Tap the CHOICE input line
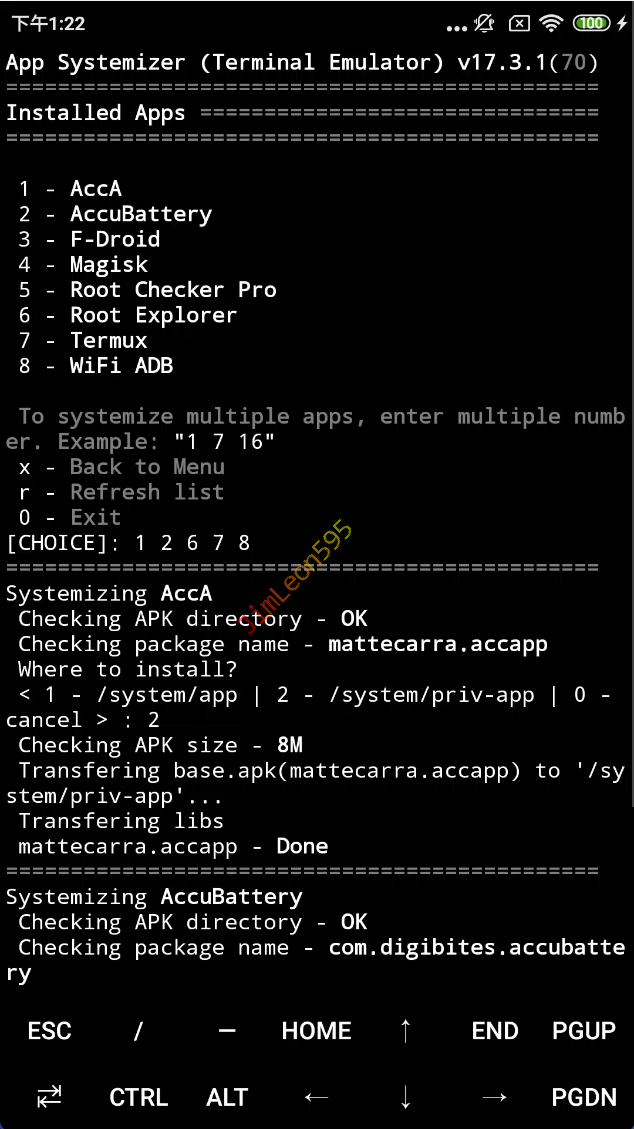Screen dimensions: 634x1129 click(128, 542)
